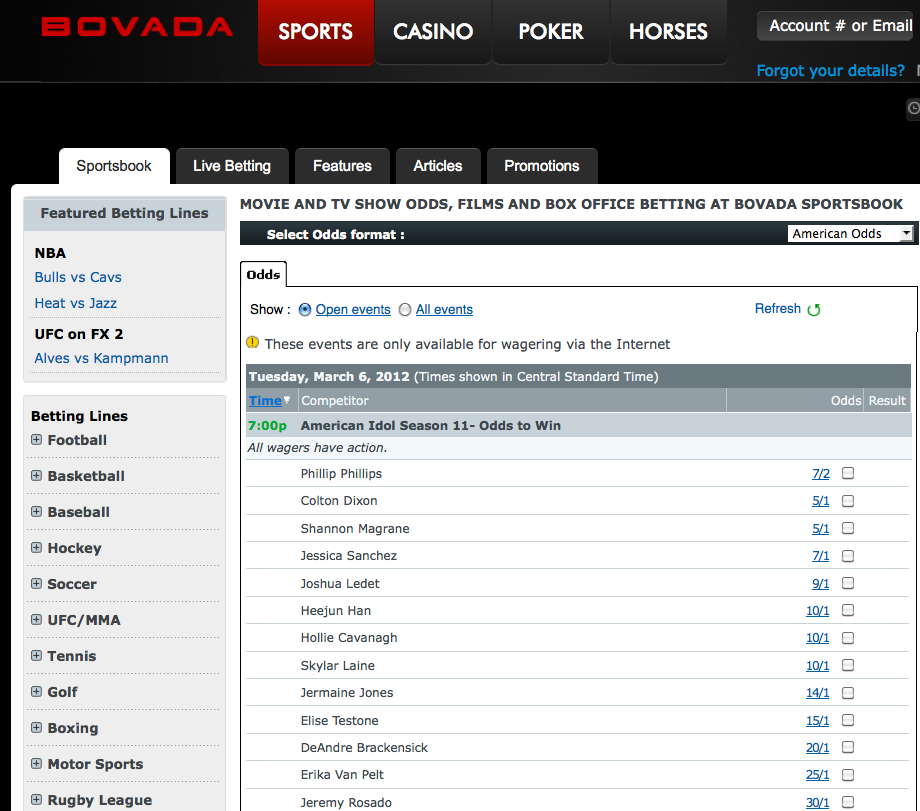
Task: Open the Bulls vs Cavs betting line
Action: [x=78, y=277]
